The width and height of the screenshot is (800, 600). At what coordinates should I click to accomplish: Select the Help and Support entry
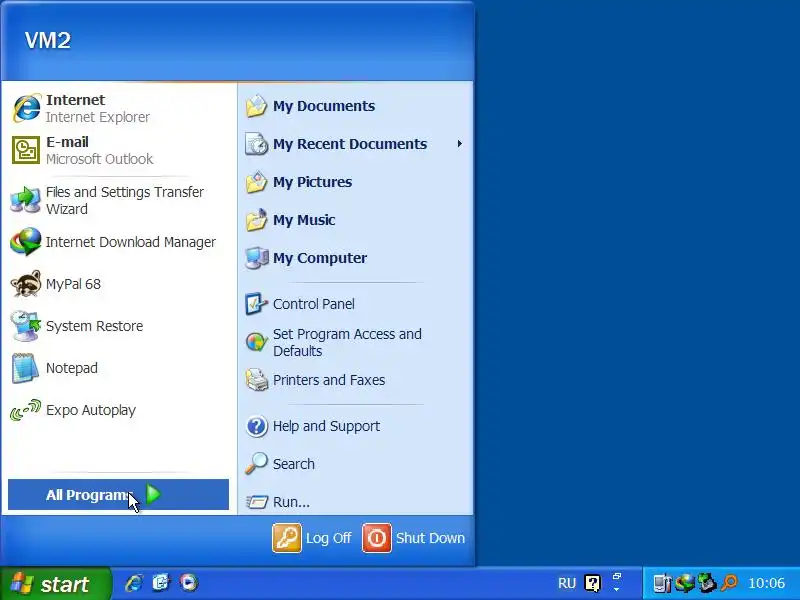coord(356,426)
